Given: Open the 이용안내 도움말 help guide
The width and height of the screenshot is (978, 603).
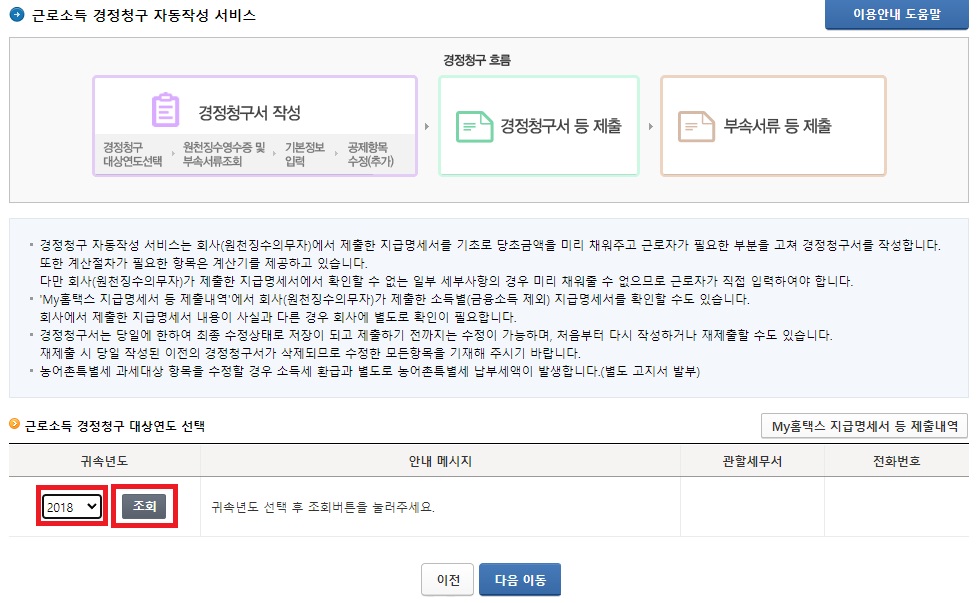Looking at the screenshot, I should [x=897, y=16].
